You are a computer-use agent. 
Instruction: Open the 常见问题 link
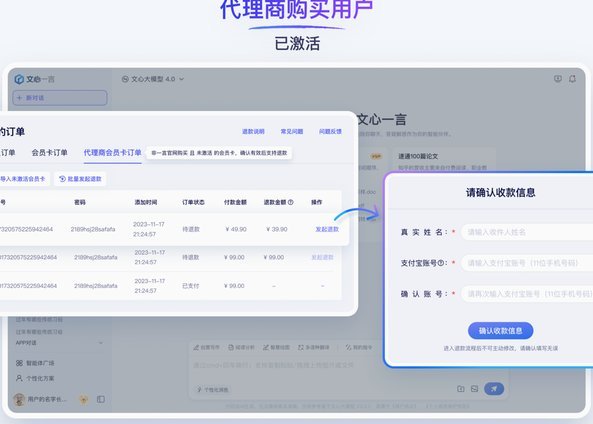click(x=292, y=132)
